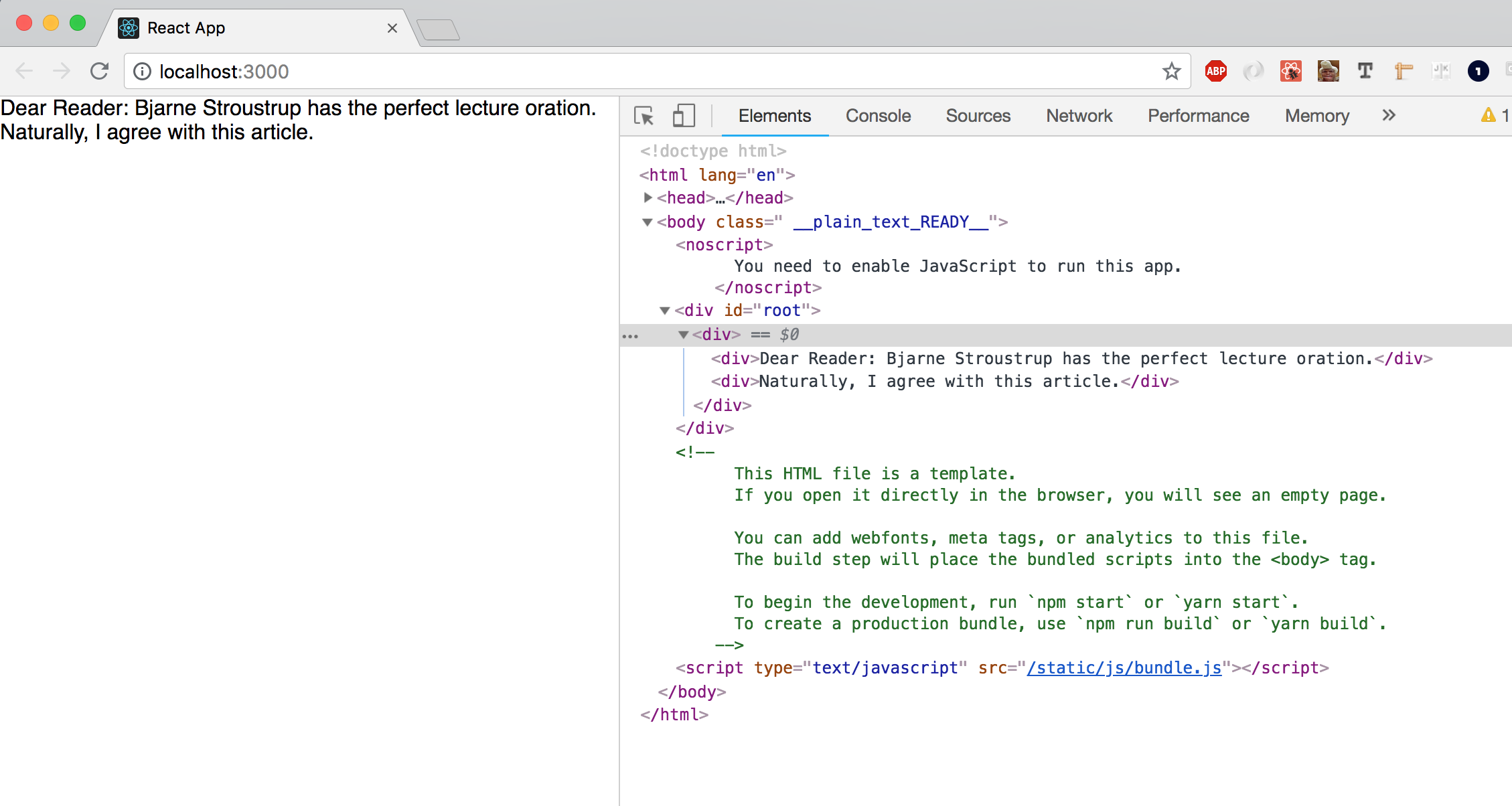Show more DevTools tabs chevron

click(1389, 116)
